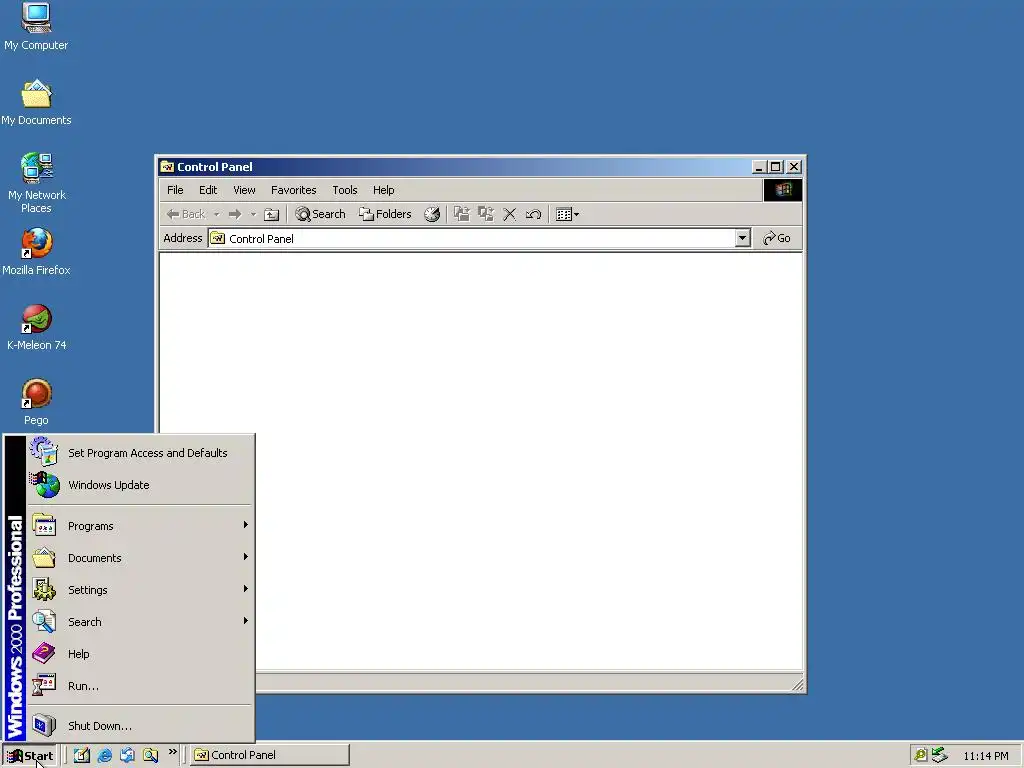The width and height of the screenshot is (1024, 768).
Task: Click the folder search quick launch icon
Action: pos(151,755)
